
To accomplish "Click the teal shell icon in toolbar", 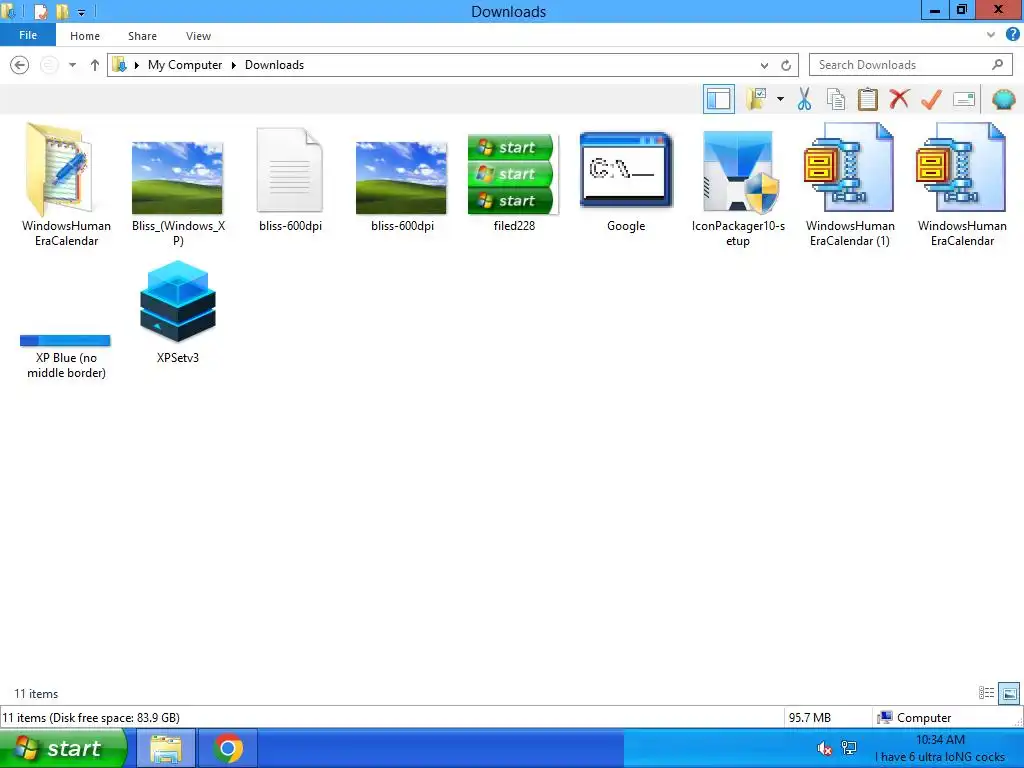I will [x=1003, y=99].
